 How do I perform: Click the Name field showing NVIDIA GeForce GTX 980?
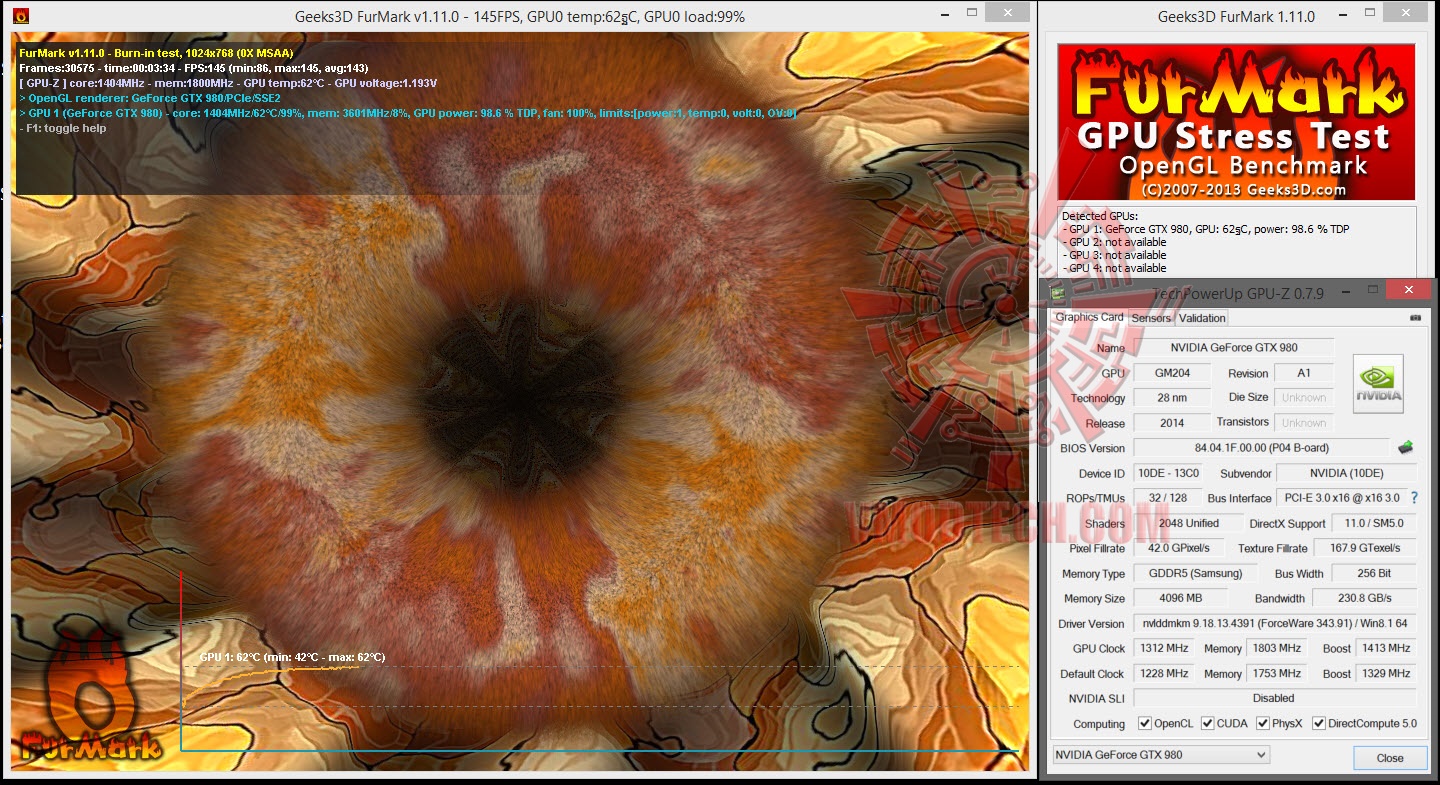tap(1233, 348)
